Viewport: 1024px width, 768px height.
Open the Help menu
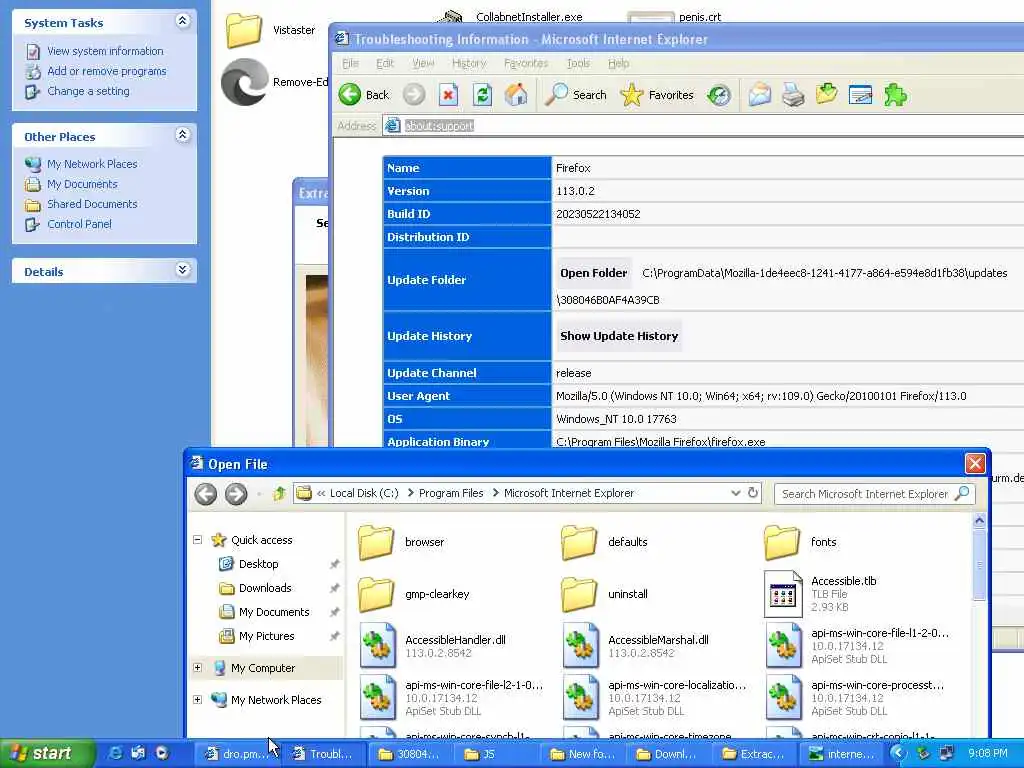(618, 63)
